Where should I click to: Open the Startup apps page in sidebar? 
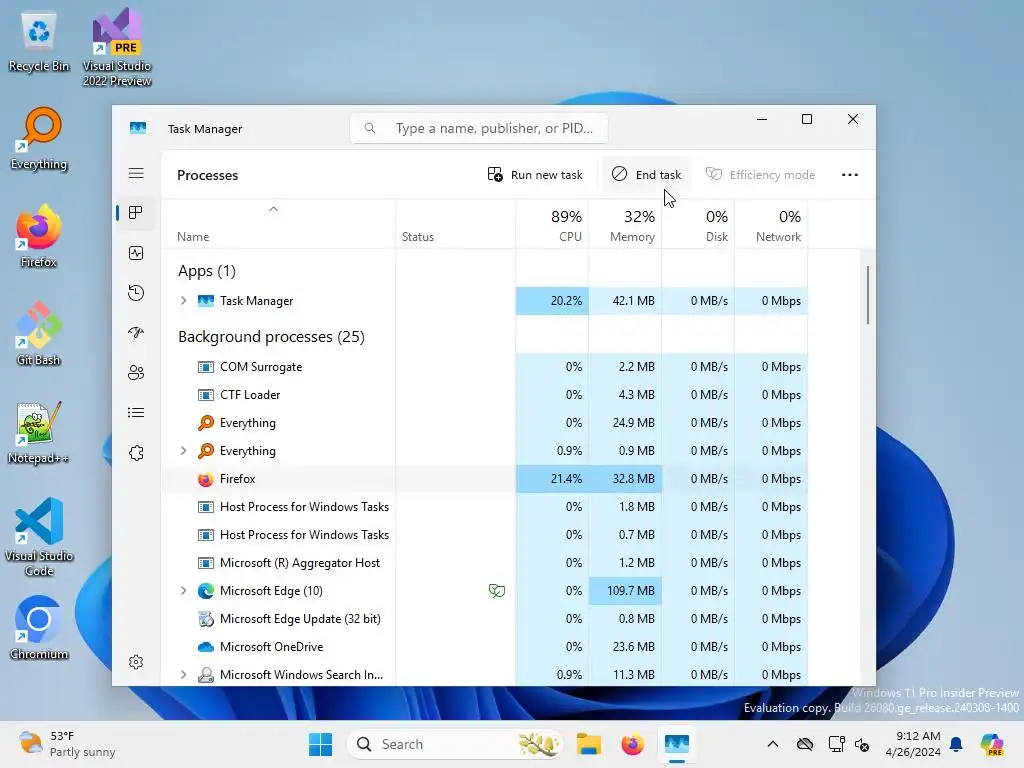136,332
